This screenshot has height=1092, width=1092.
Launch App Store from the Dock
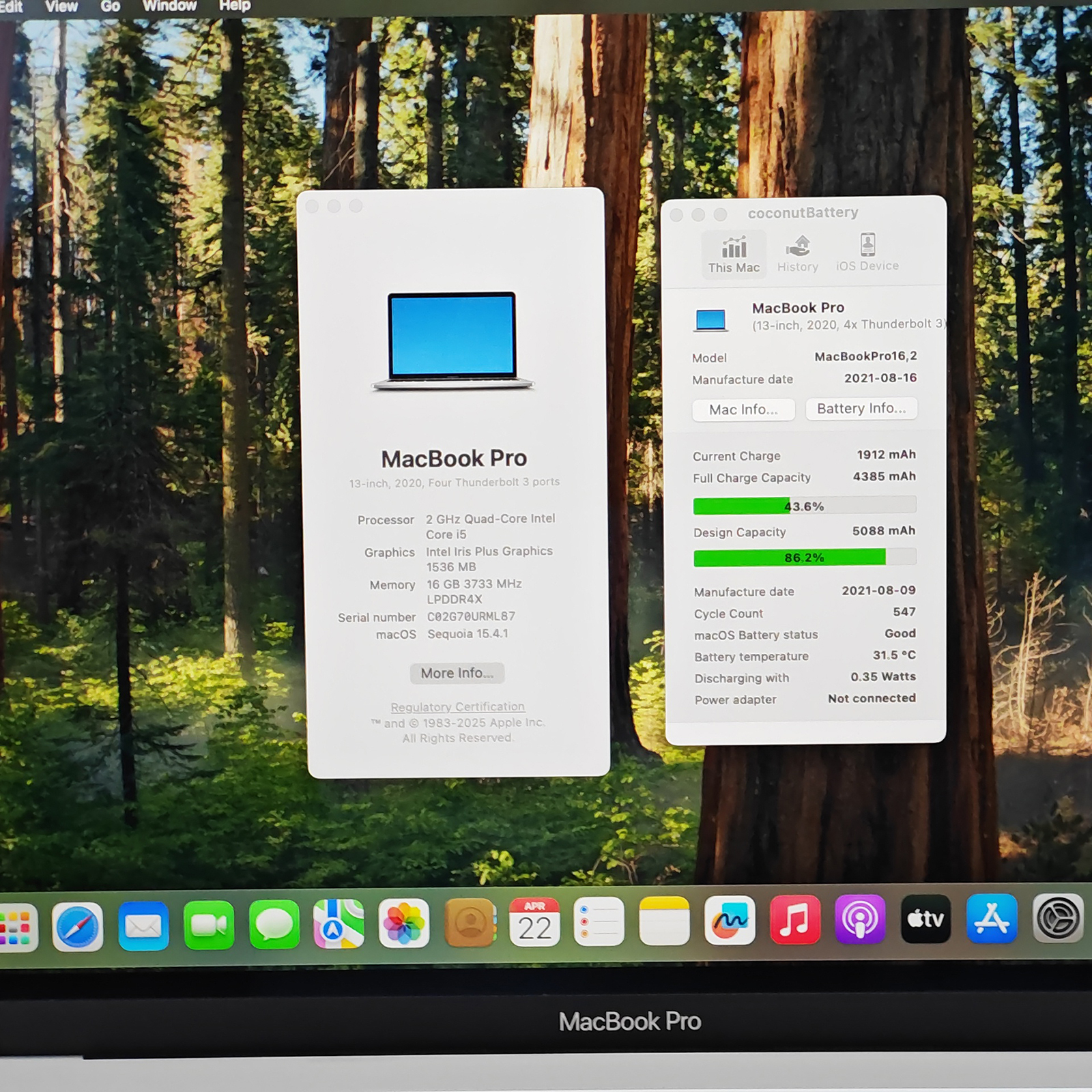click(992, 919)
